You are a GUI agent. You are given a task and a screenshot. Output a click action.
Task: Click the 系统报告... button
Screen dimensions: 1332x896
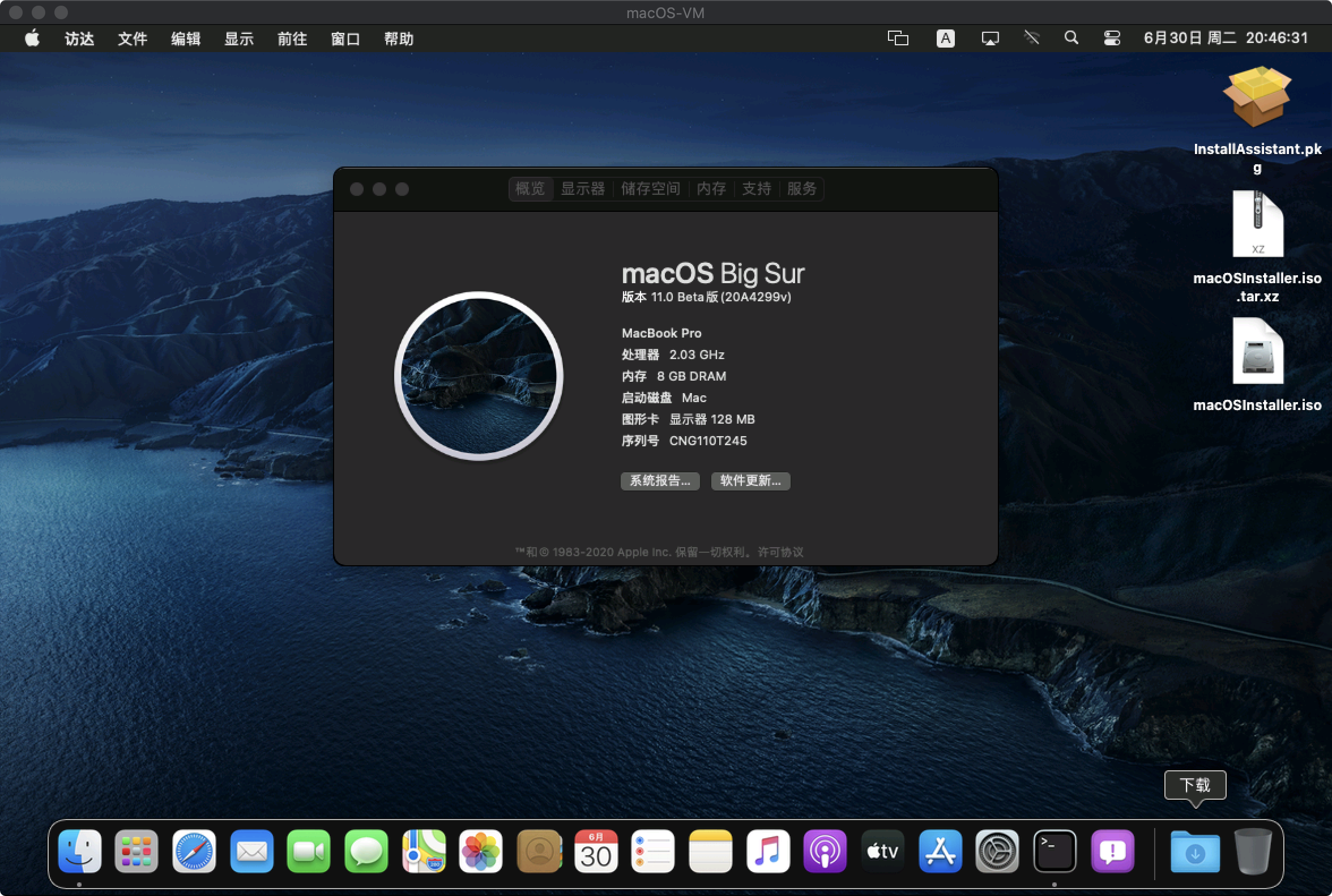660,481
